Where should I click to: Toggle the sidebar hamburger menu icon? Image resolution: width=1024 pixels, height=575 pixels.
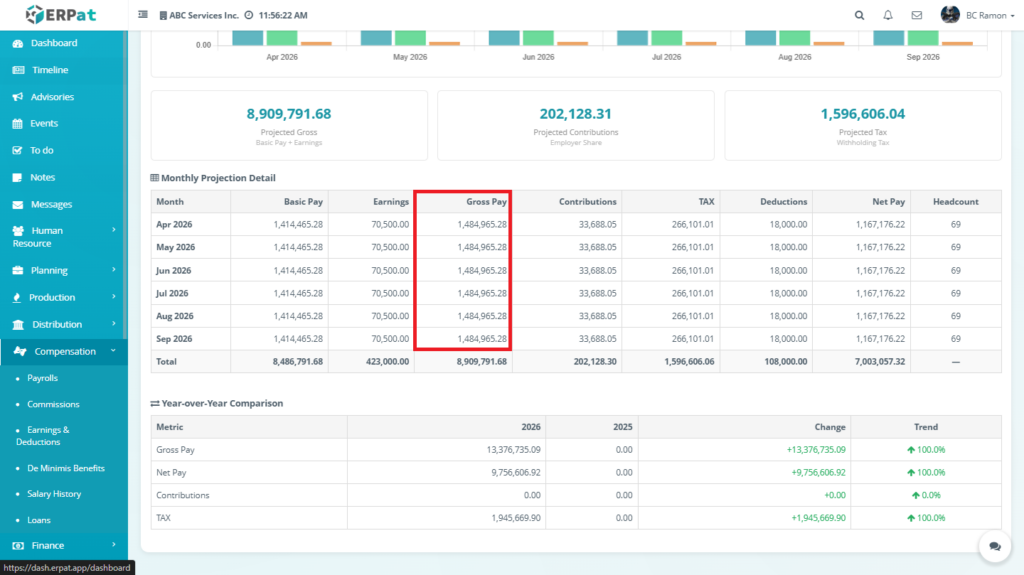[x=143, y=15]
